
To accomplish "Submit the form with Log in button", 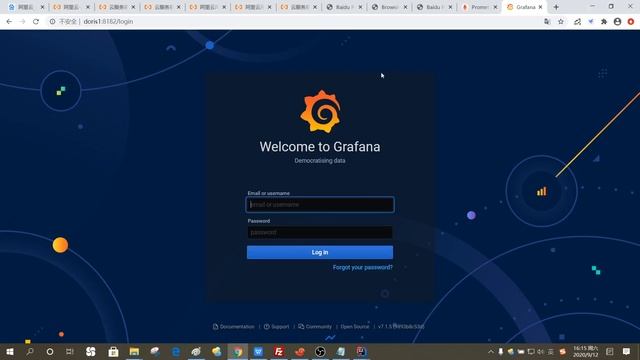I will (x=320, y=252).
